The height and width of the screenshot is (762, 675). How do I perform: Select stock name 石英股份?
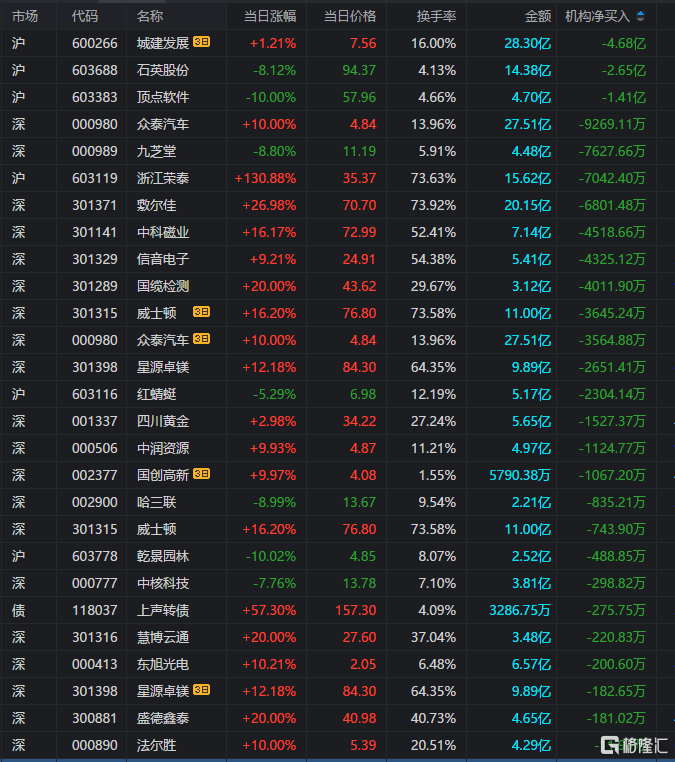pos(163,70)
